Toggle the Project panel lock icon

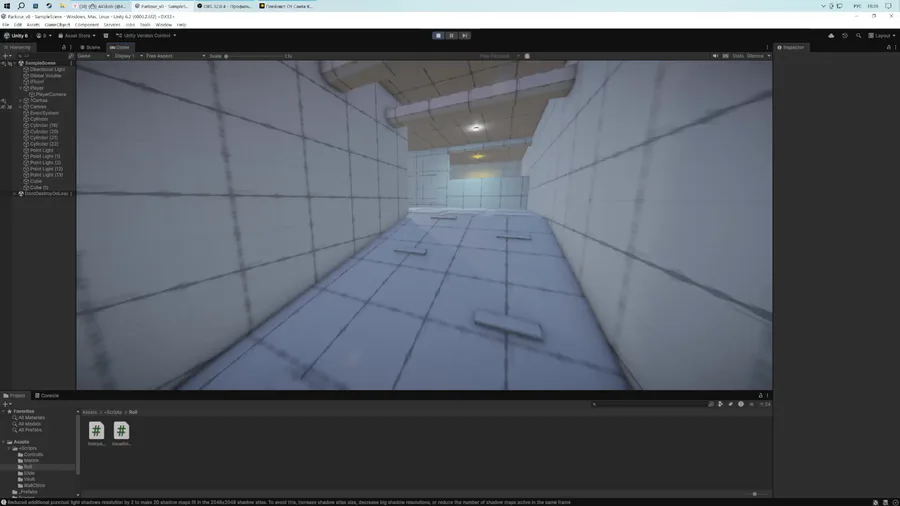click(761, 395)
